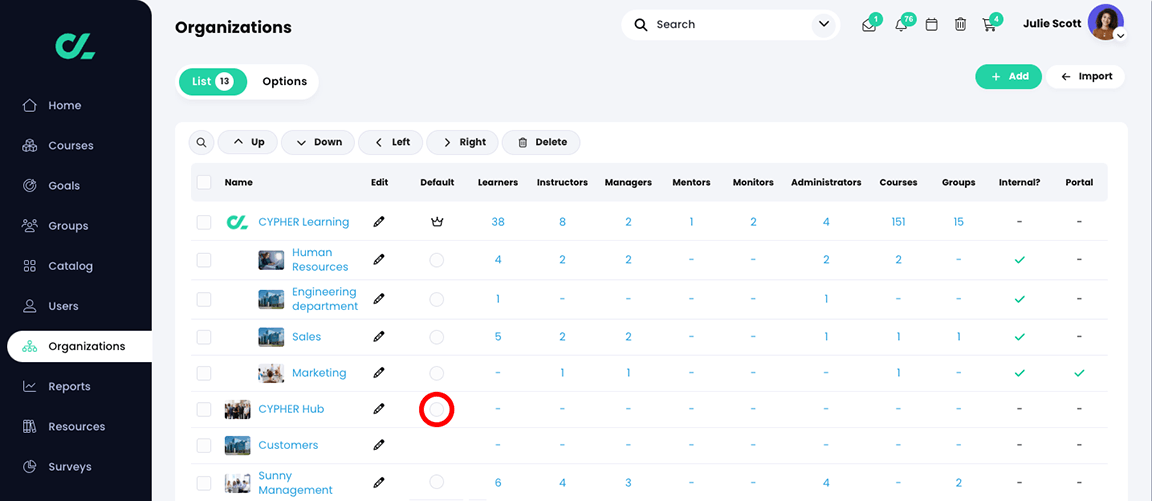Go to Courses in sidebar
Image resolution: width=1152 pixels, height=501 pixels.
click(71, 145)
